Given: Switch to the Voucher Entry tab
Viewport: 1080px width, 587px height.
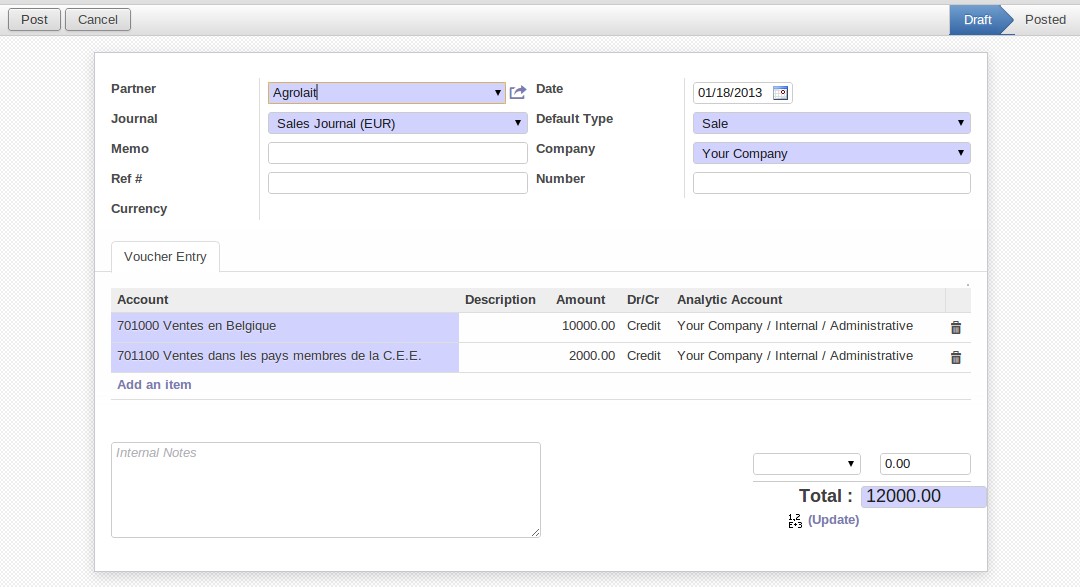Looking at the screenshot, I should coord(165,257).
